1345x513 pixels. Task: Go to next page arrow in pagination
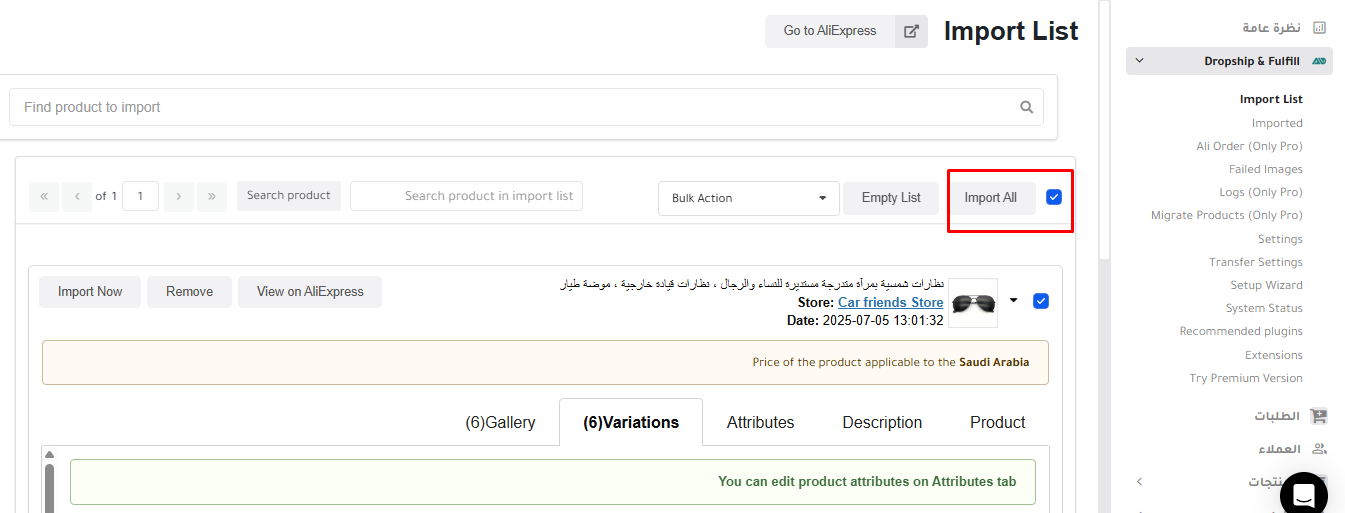click(179, 196)
